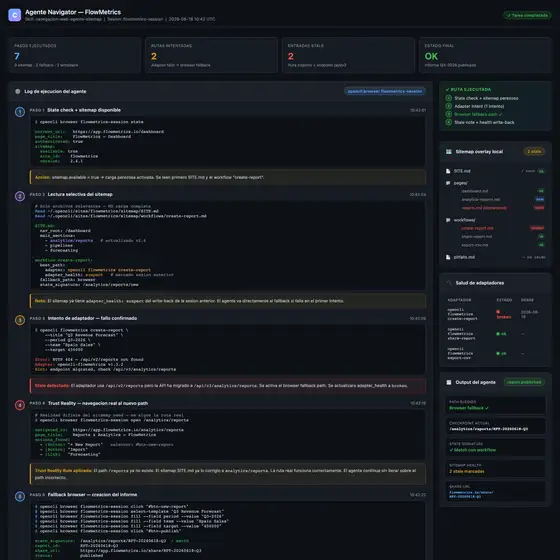This screenshot has width=560, height=560.
Task: Select step 5 circle marker
Action: point(20,496)
